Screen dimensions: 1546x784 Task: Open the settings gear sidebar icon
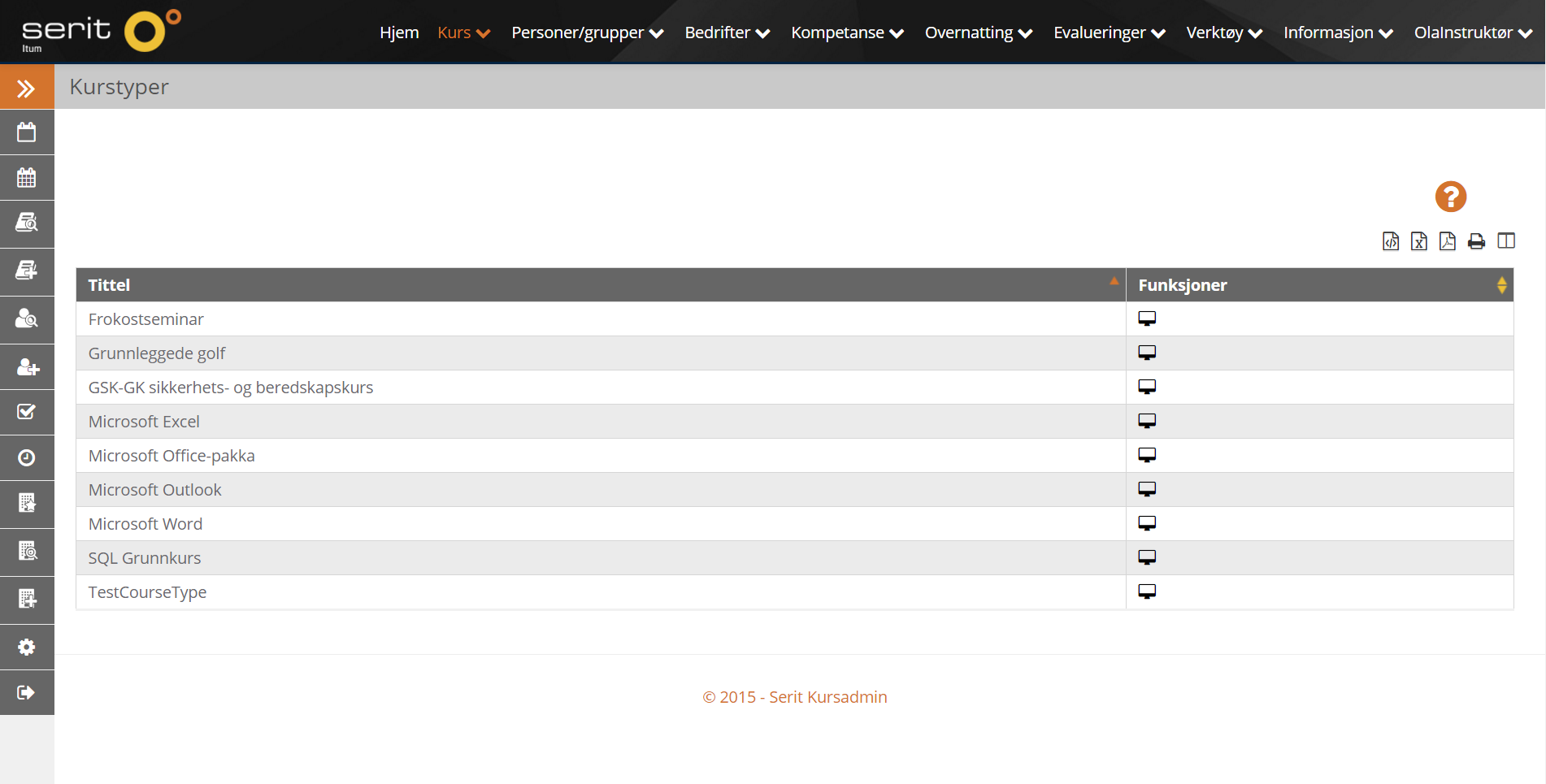[27, 647]
